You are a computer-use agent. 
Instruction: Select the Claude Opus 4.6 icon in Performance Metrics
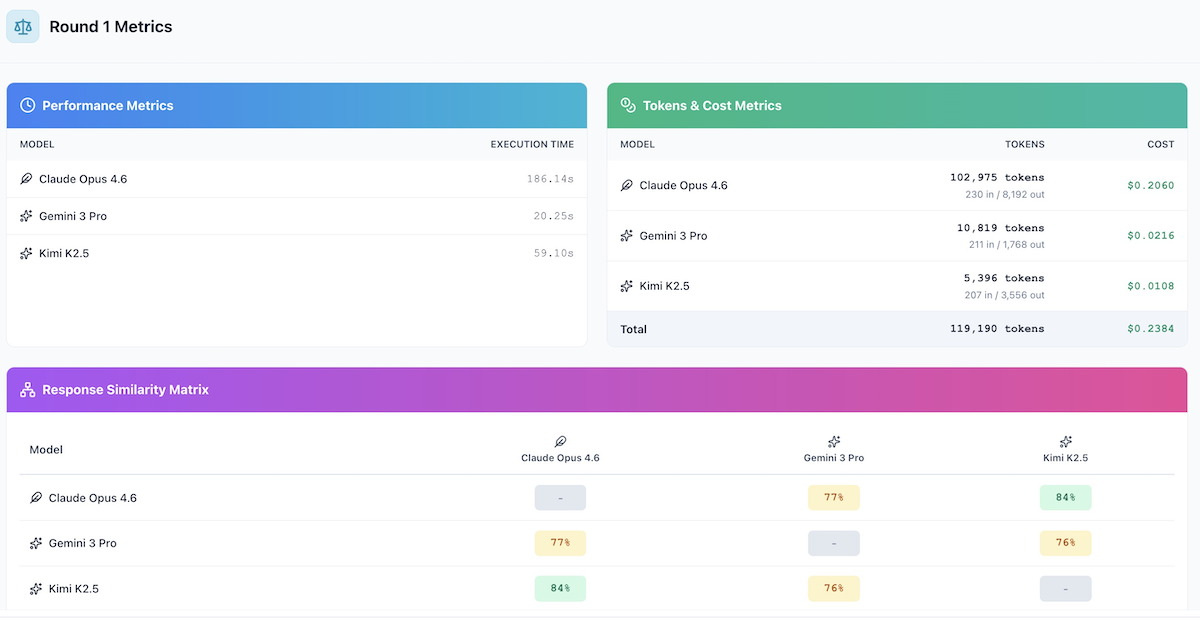(x=29, y=178)
